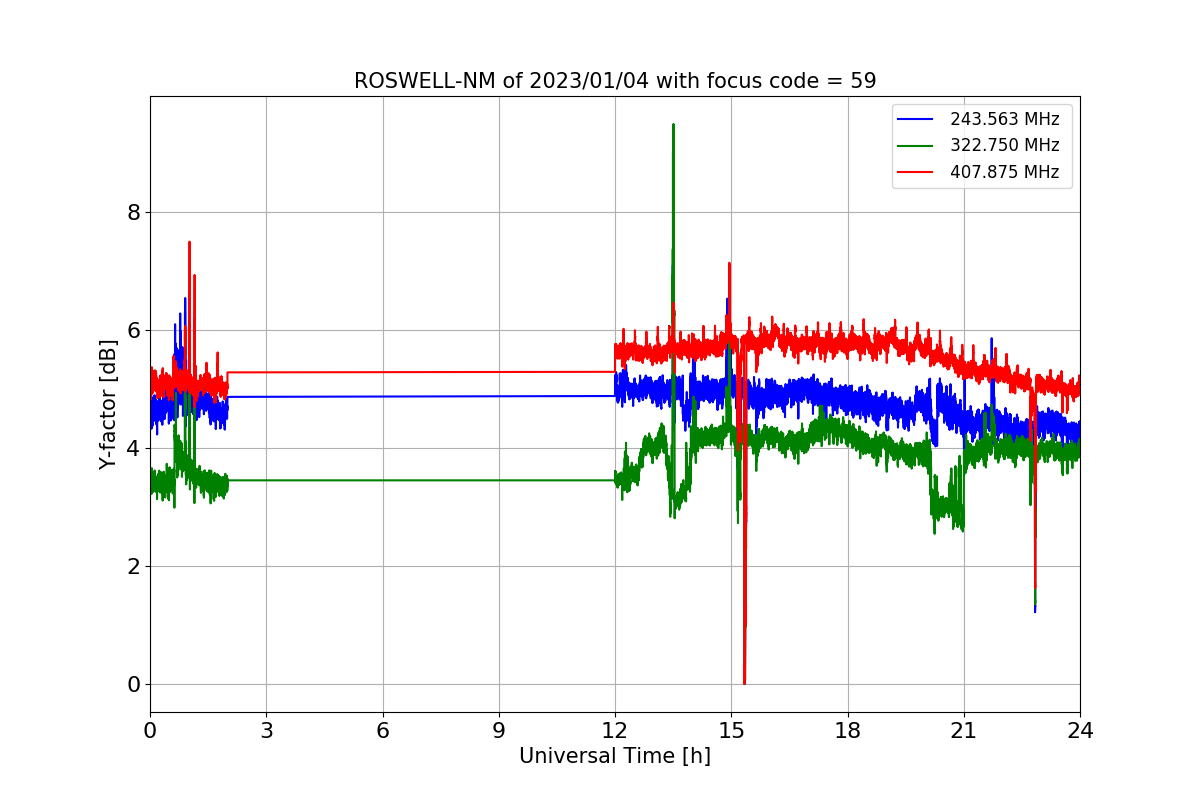The width and height of the screenshot is (1200, 800).
Task: Click the 'Y-factor [dB]' axis label
Action: click(108, 404)
